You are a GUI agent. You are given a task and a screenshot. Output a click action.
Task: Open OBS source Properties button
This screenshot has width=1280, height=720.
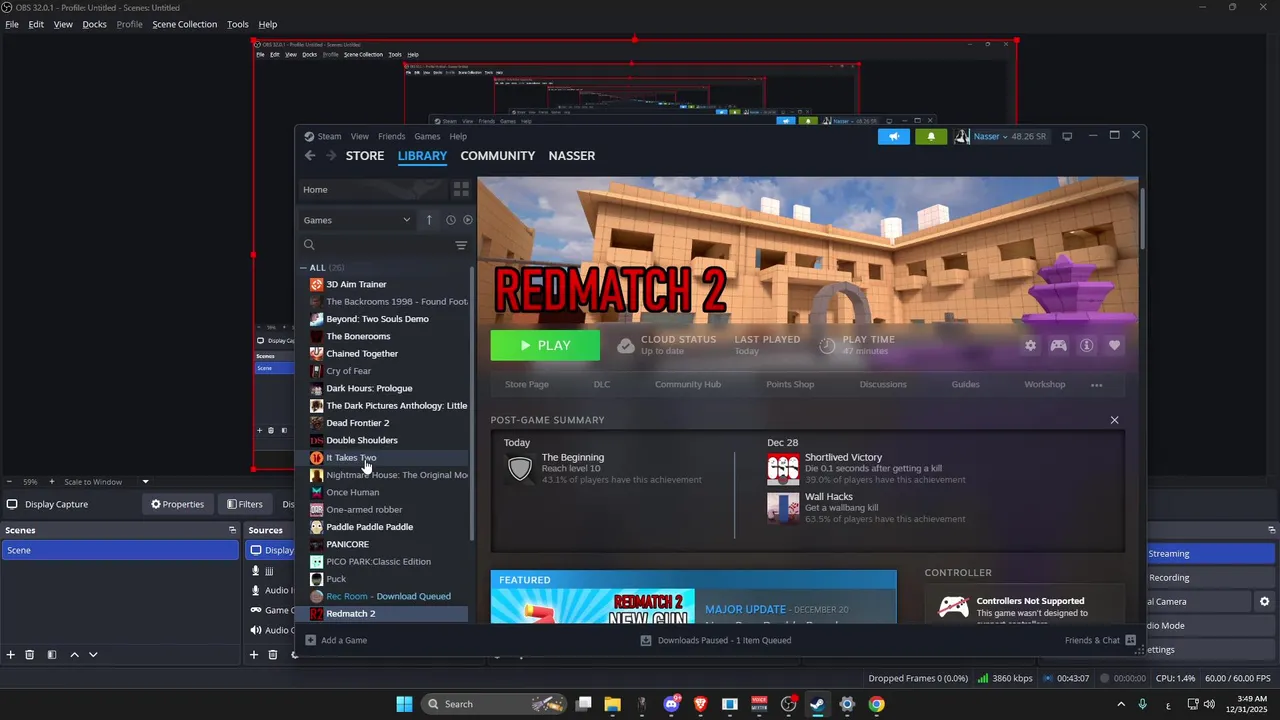tap(178, 505)
